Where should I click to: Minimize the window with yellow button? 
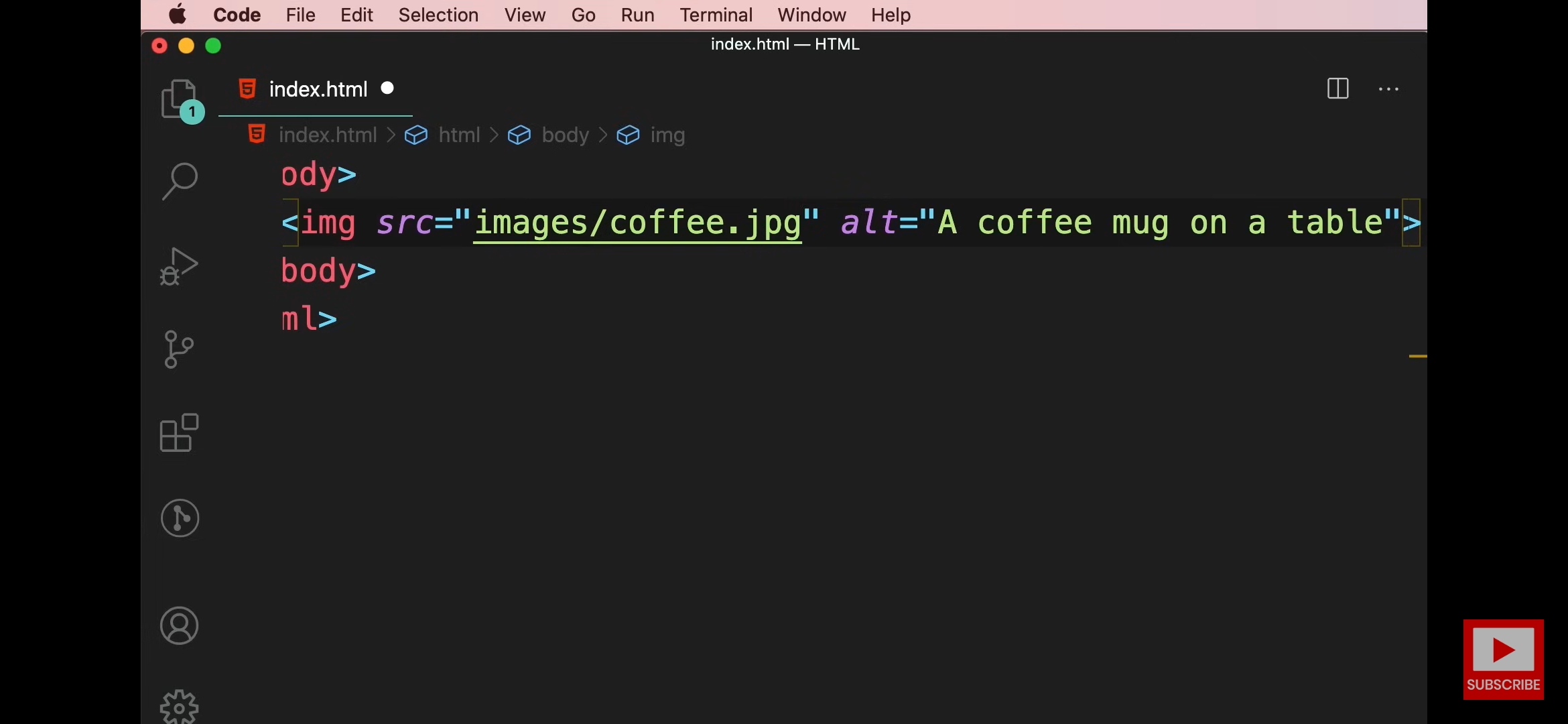186,46
